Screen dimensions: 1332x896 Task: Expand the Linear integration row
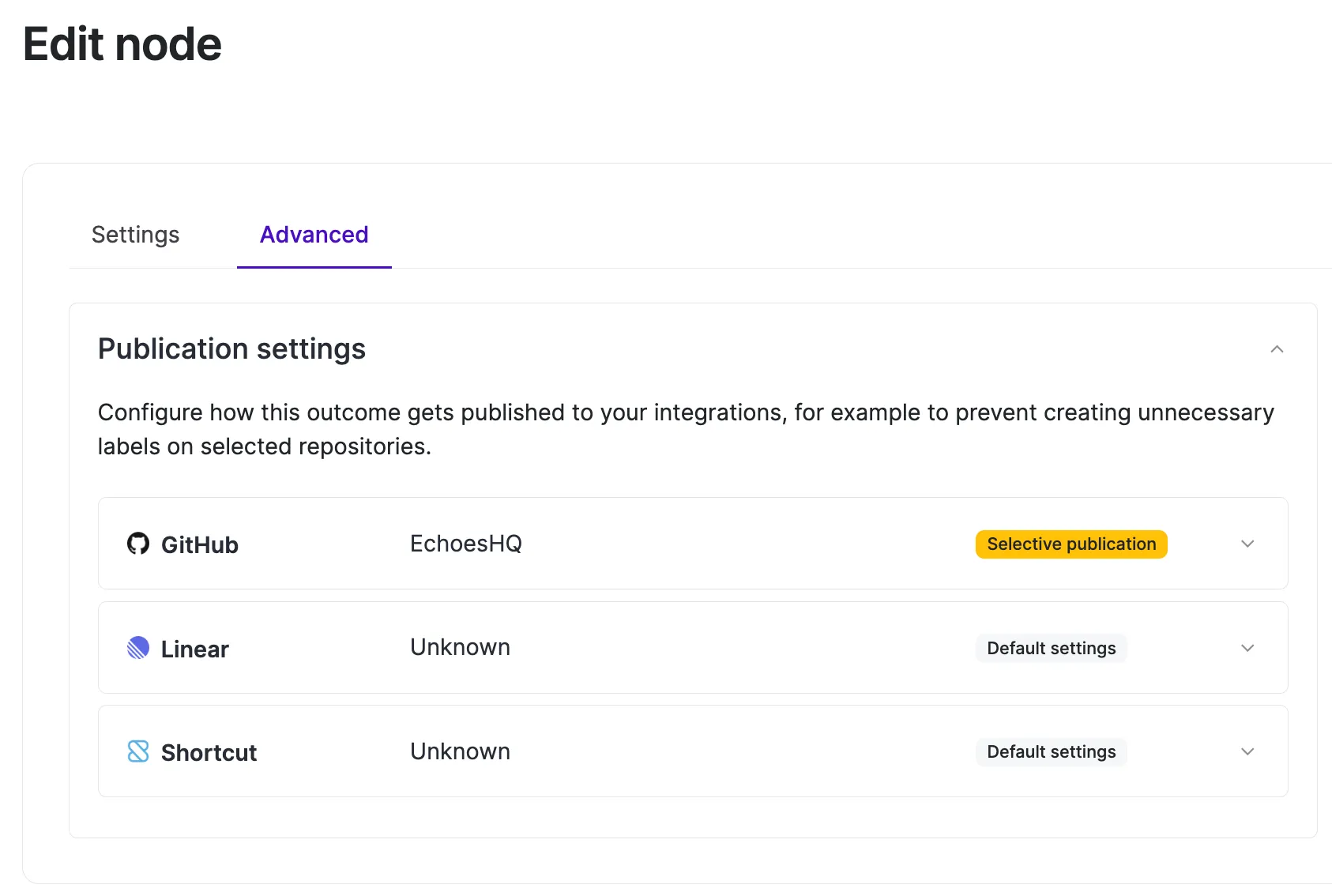1247,648
